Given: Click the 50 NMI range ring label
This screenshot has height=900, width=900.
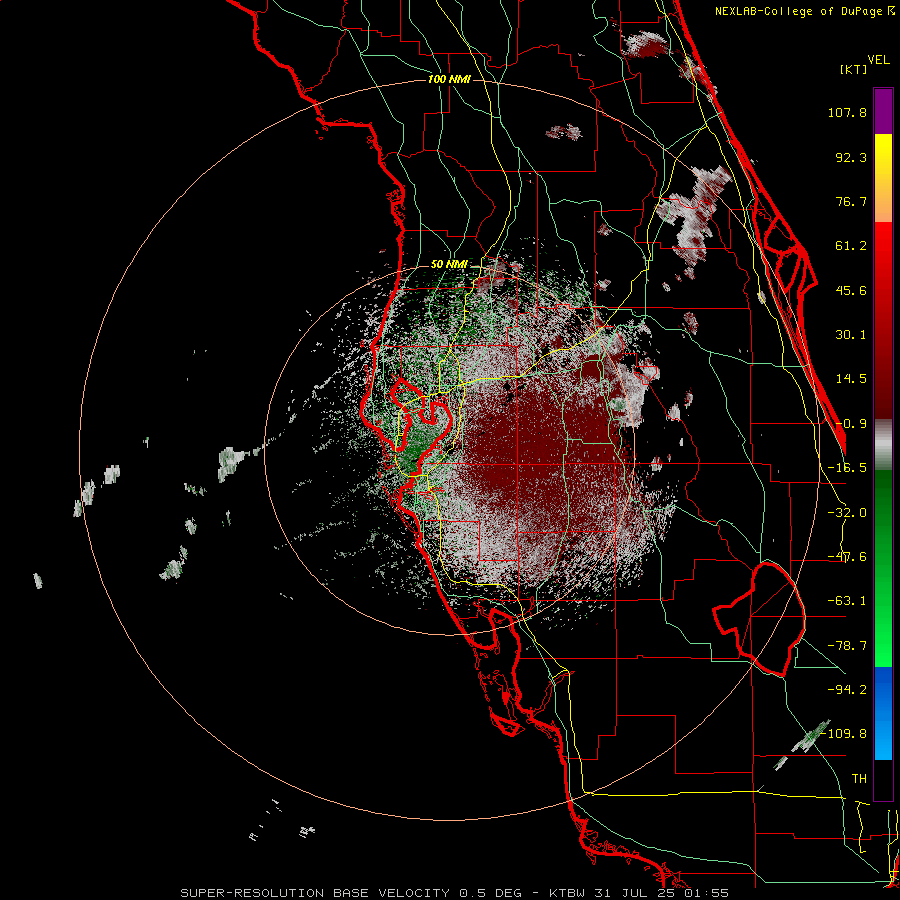Looking at the screenshot, I should click(449, 265).
